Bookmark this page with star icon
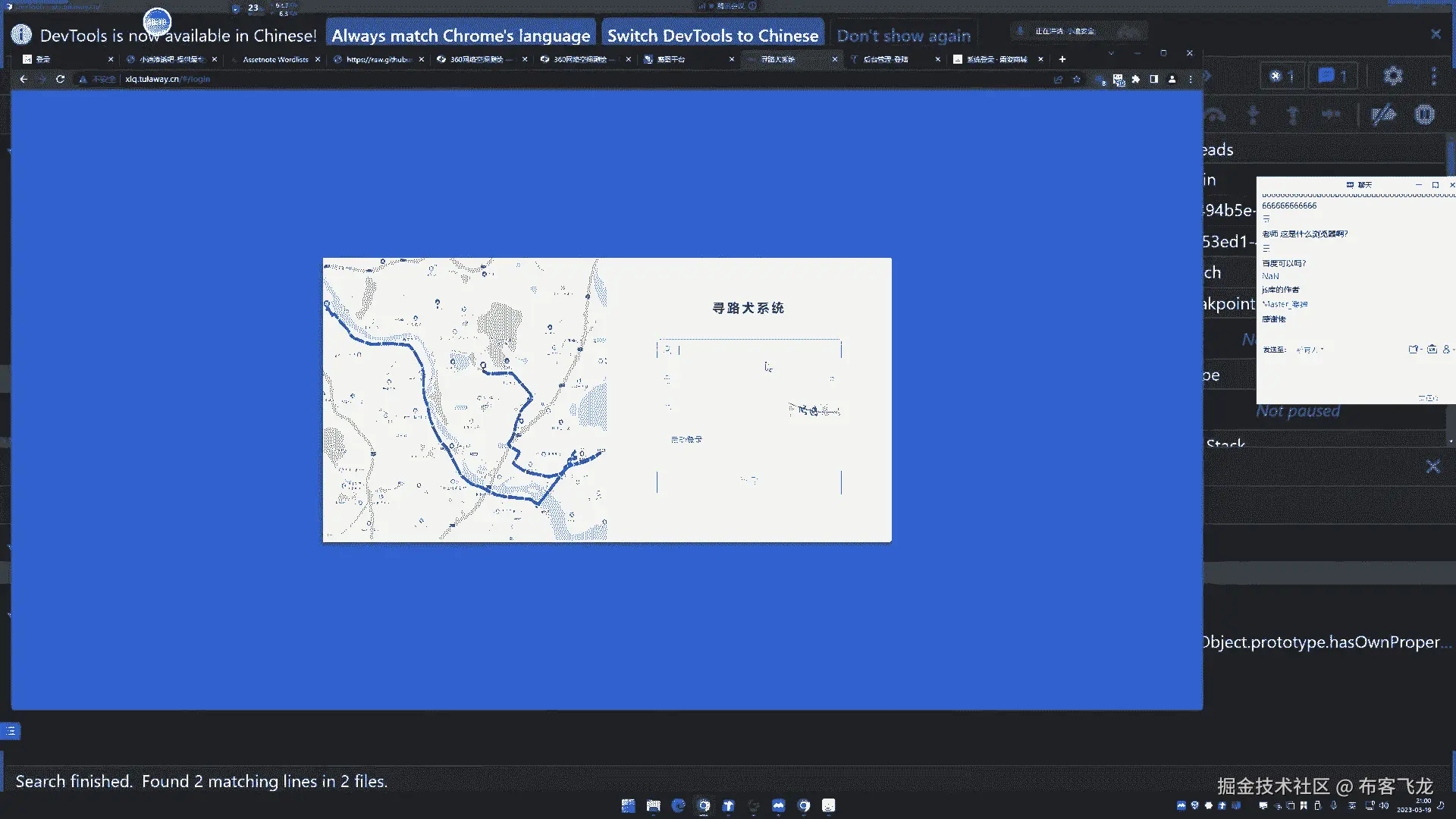1456x819 pixels. pyautogui.click(x=1077, y=79)
